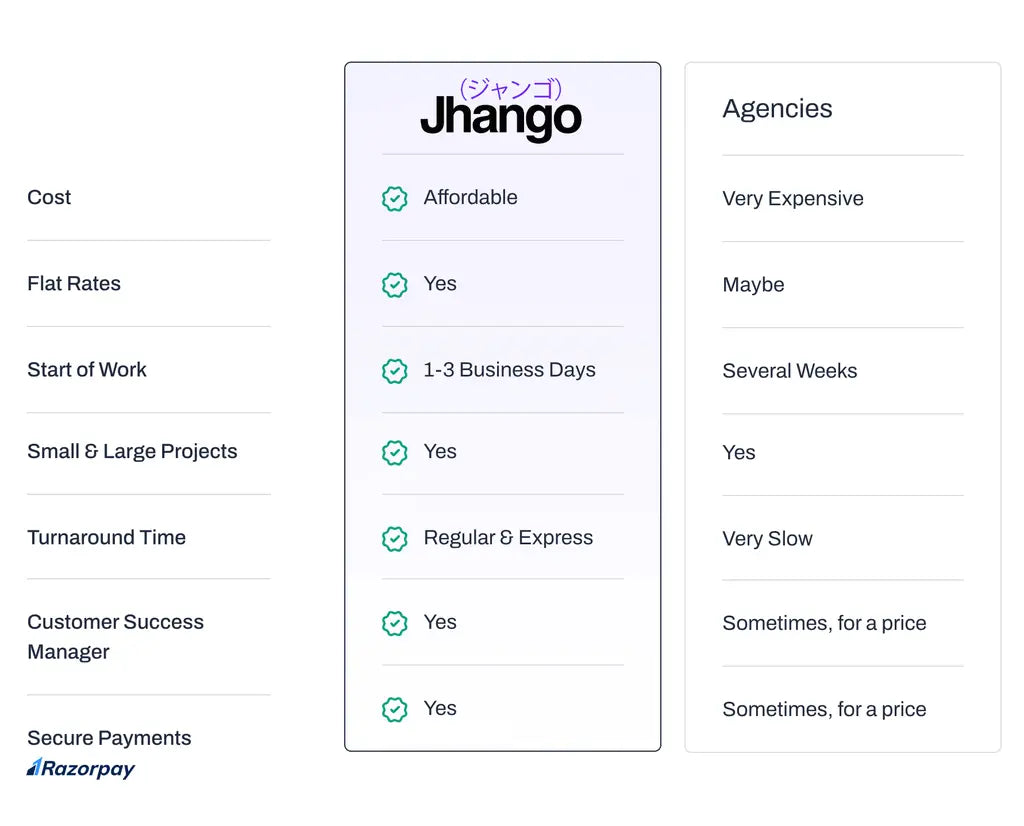
Task: Click Very Expensive in Agencies column
Action: 793,199
